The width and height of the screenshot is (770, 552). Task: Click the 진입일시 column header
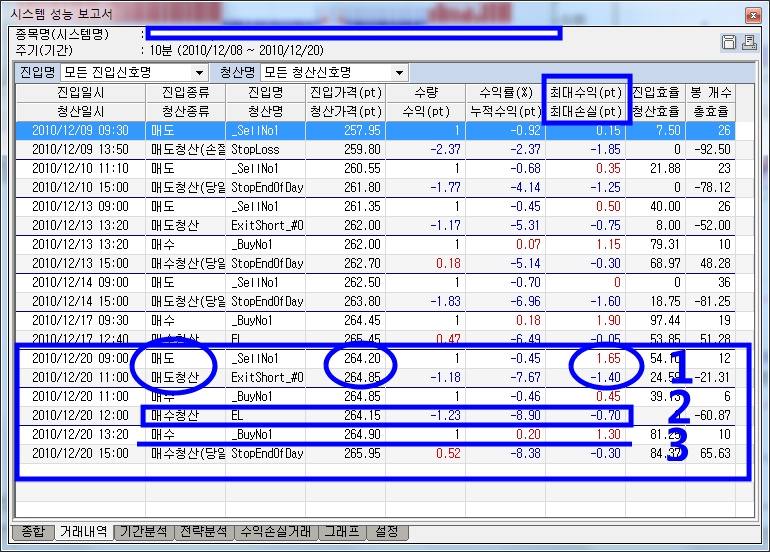(81, 93)
